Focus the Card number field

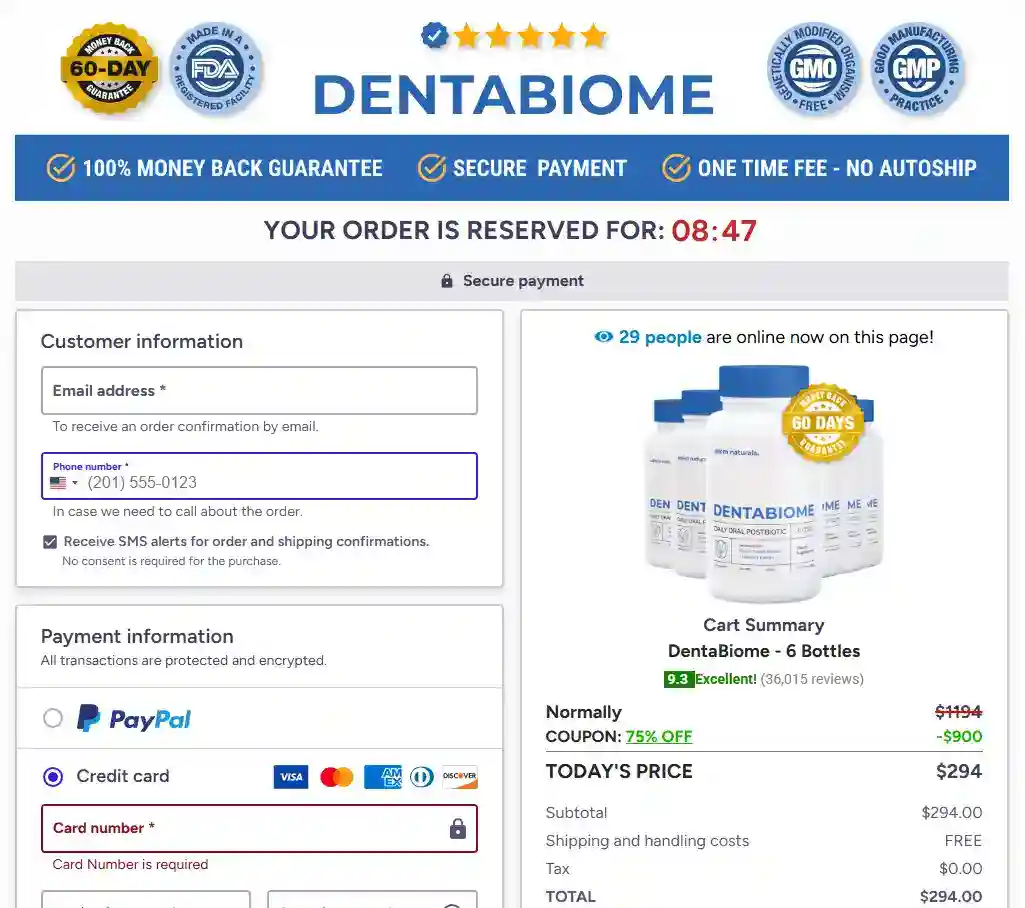tap(260, 828)
